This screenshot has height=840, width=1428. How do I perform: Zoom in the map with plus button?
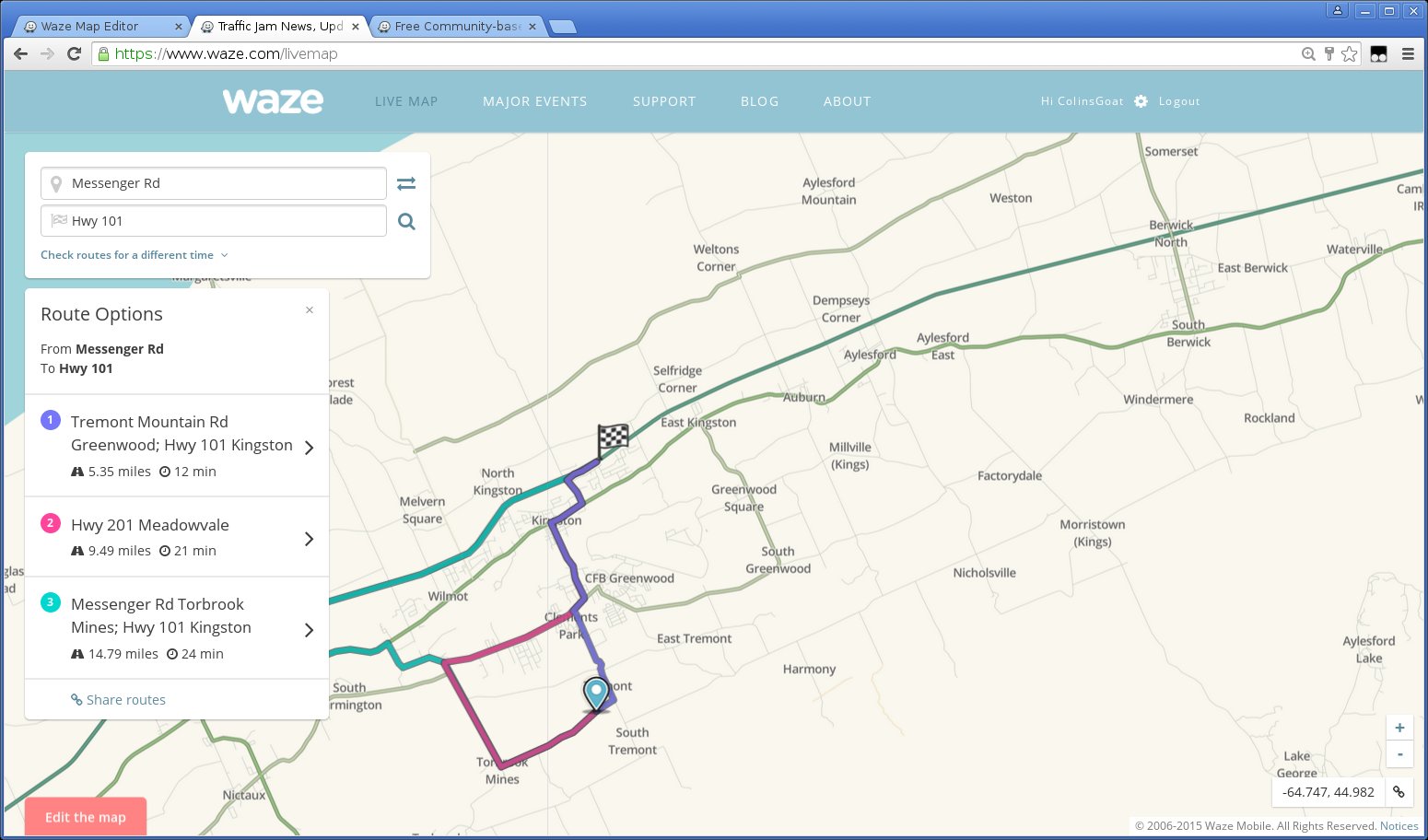tap(1399, 728)
